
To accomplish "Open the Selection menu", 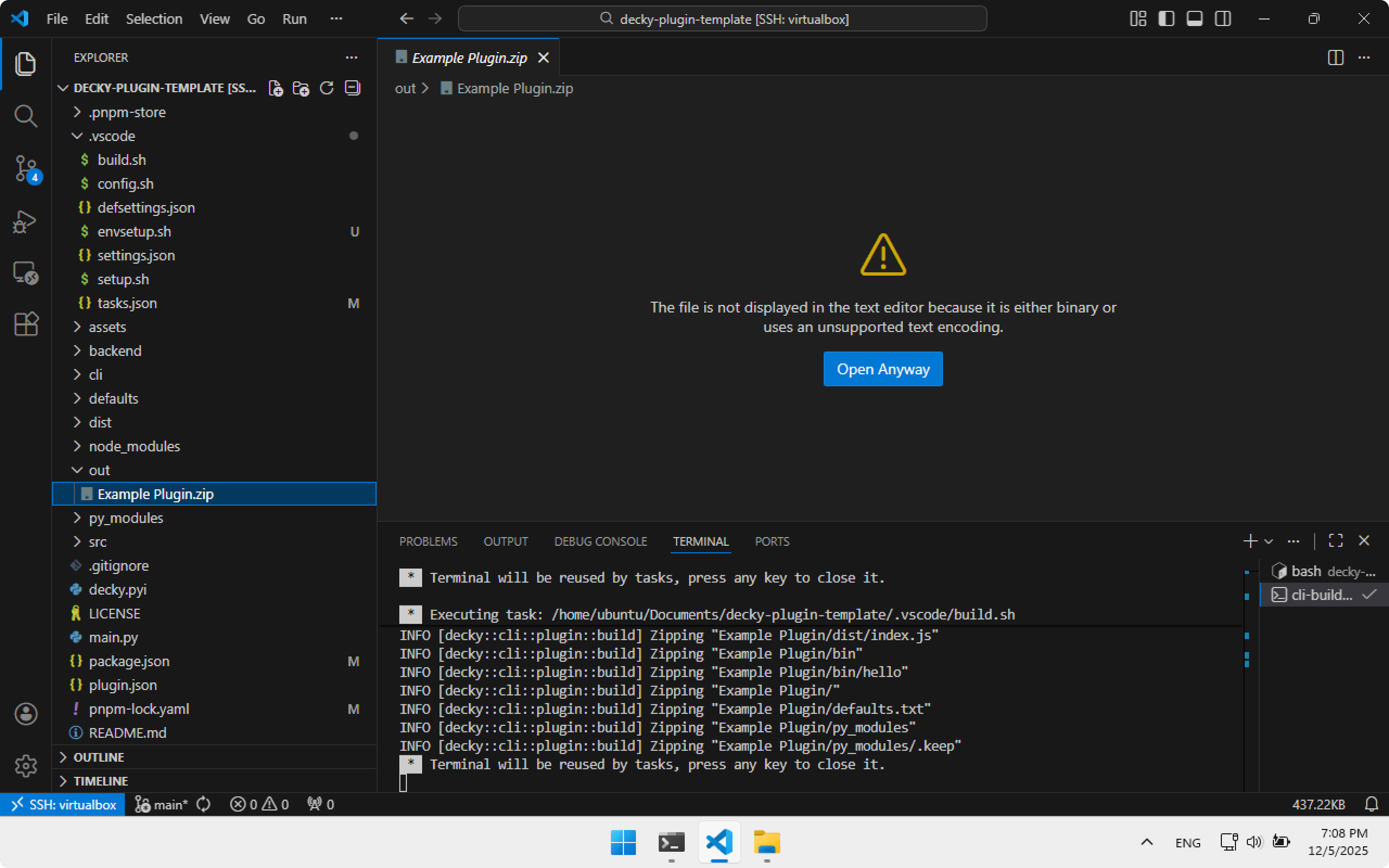I will [154, 19].
